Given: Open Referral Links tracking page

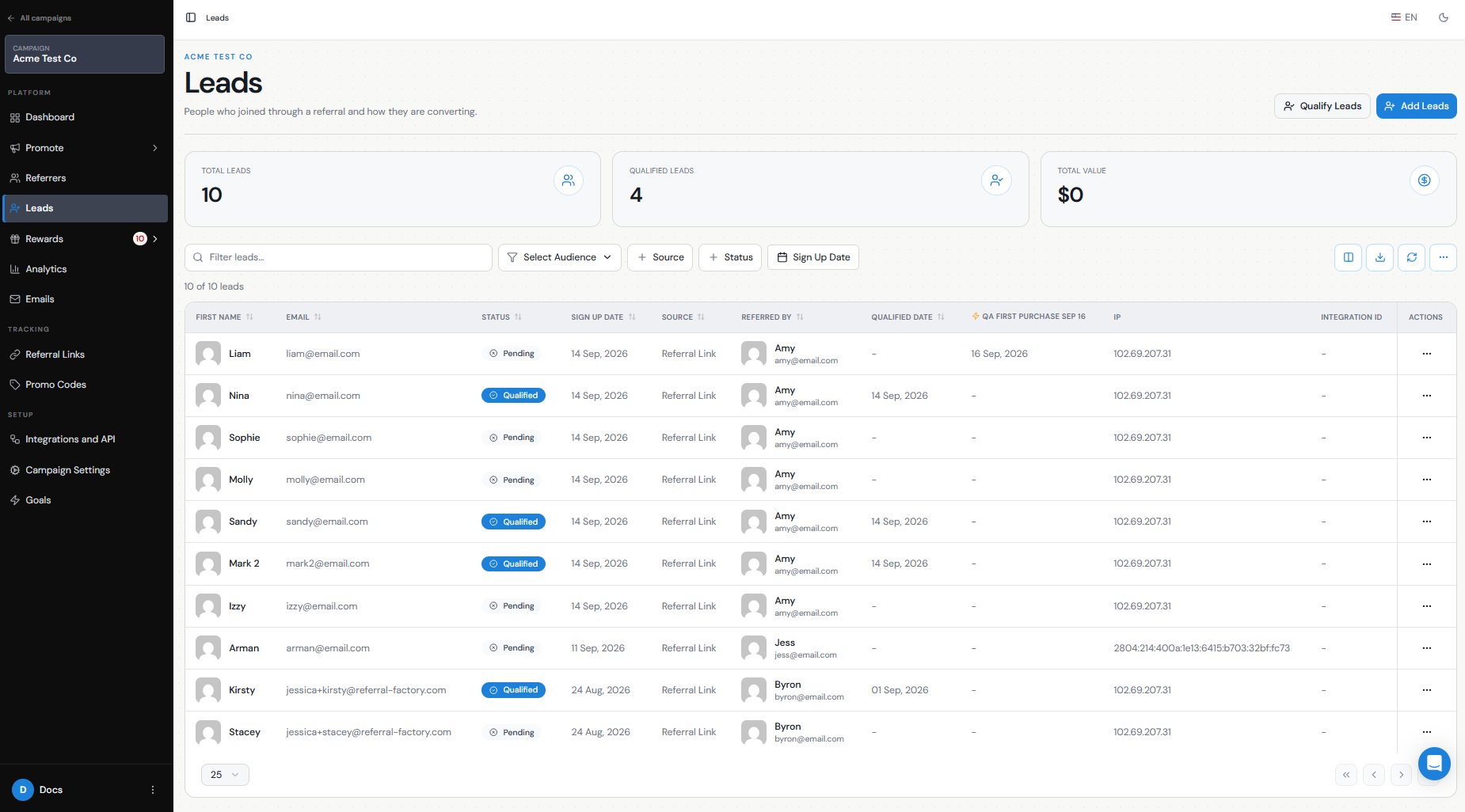Looking at the screenshot, I should (86, 355).
